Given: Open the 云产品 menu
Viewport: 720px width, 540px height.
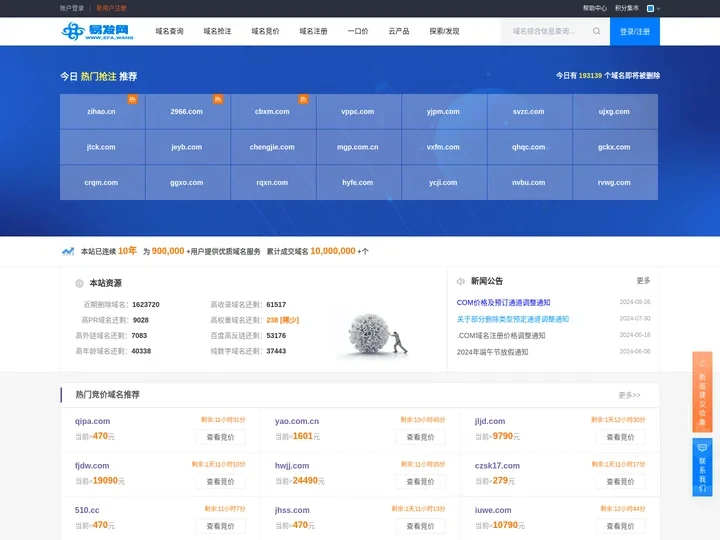Looking at the screenshot, I should 399,31.
